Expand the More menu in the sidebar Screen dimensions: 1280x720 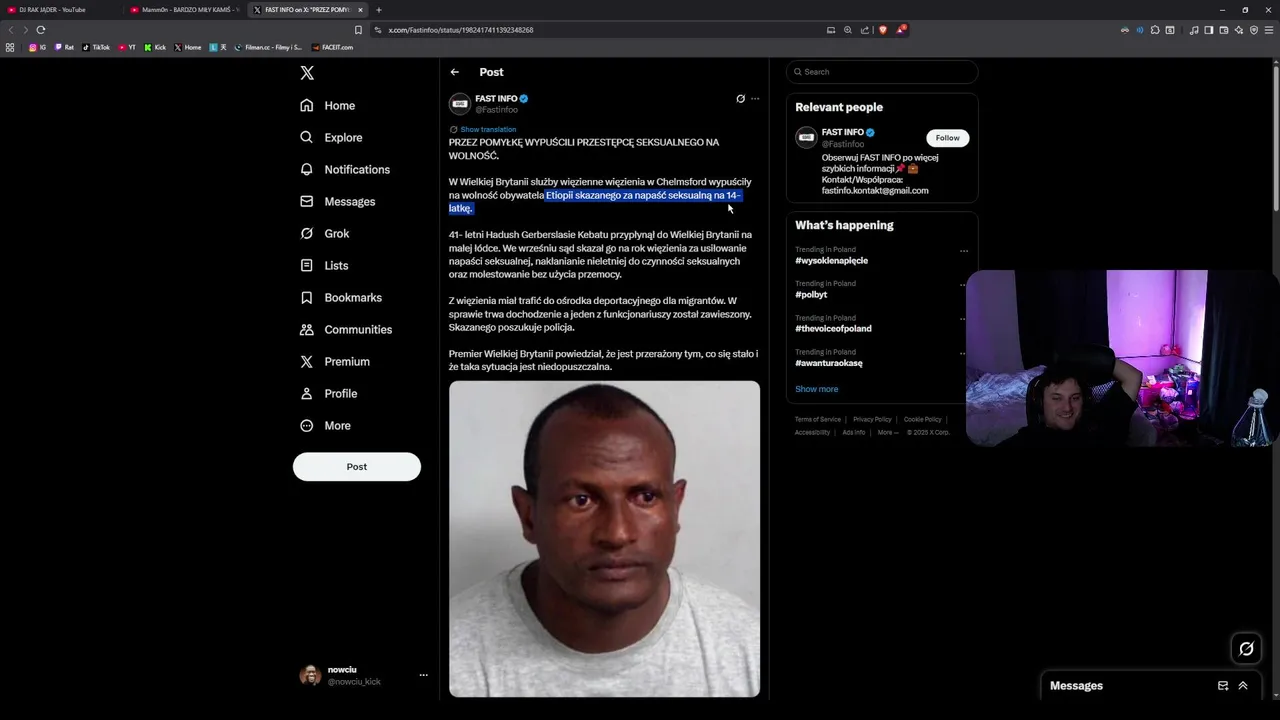[325, 425]
